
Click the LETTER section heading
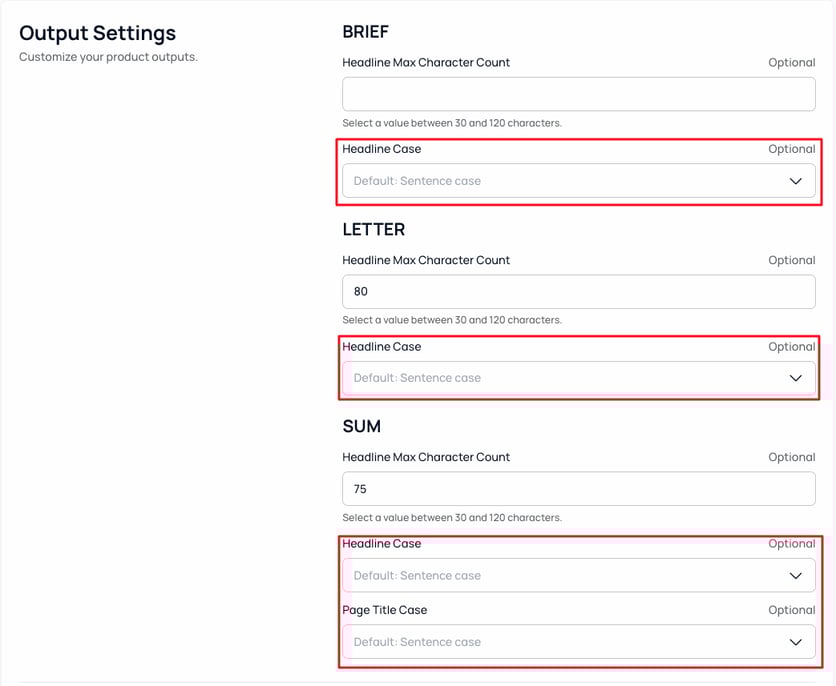click(374, 229)
